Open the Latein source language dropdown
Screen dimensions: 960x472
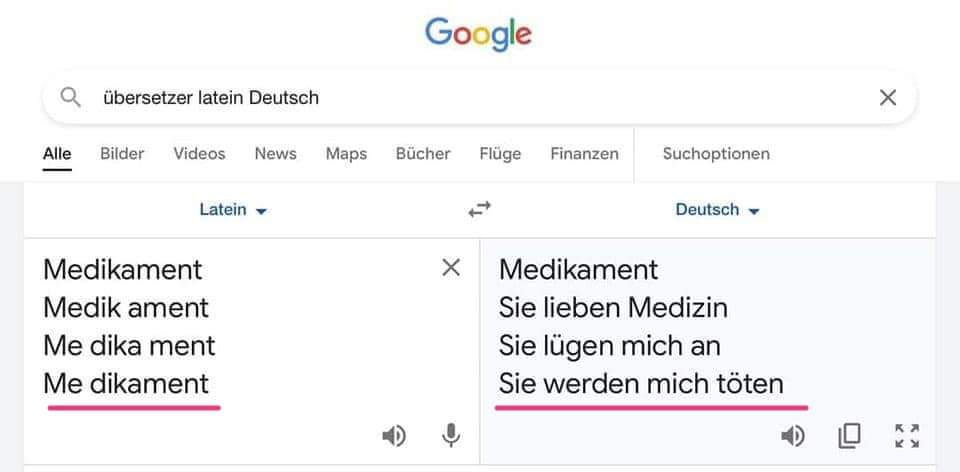pyautogui.click(x=233, y=210)
